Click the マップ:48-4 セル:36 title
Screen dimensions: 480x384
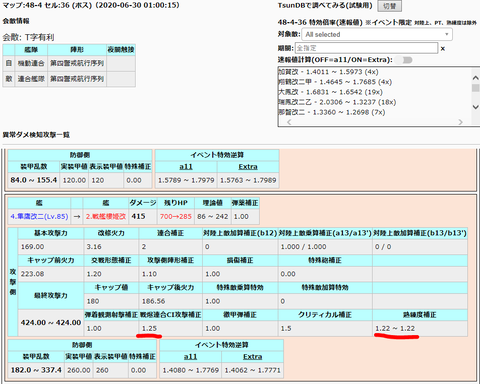(91, 5)
